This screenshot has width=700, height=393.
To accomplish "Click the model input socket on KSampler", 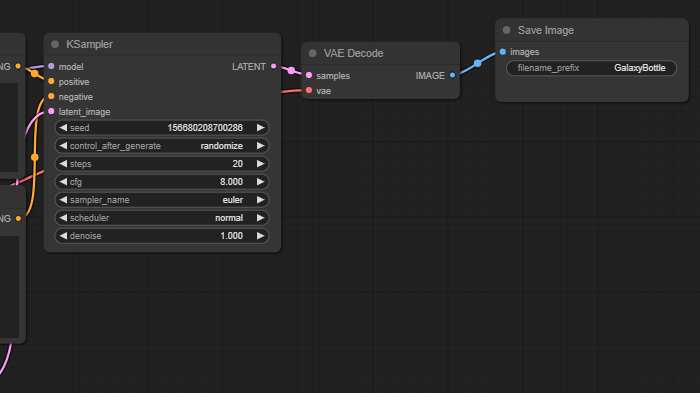I will click(x=51, y=66).
